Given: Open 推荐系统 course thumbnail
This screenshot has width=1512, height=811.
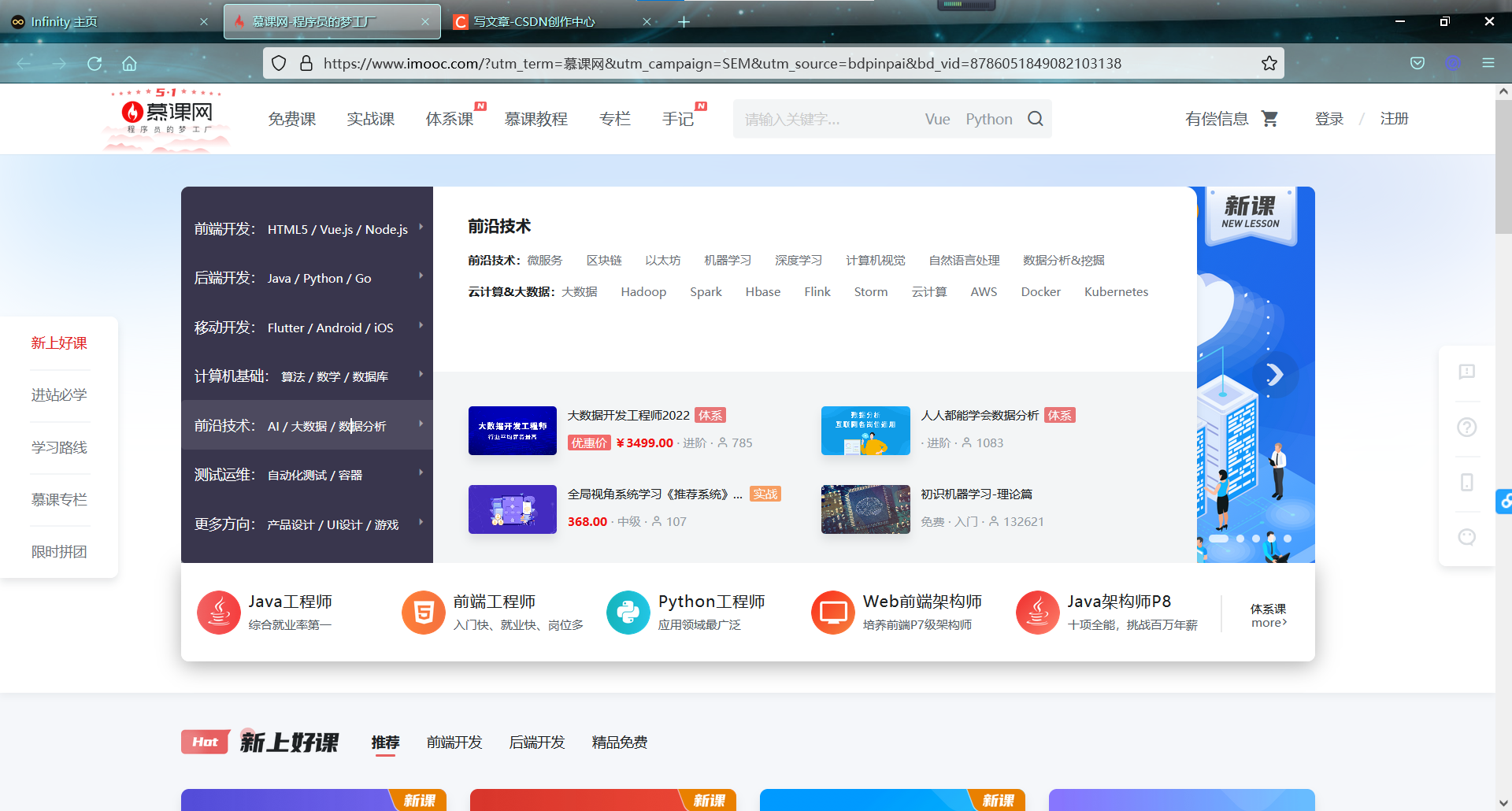Looking at the screenshot, I should click(x=513, y=509).
